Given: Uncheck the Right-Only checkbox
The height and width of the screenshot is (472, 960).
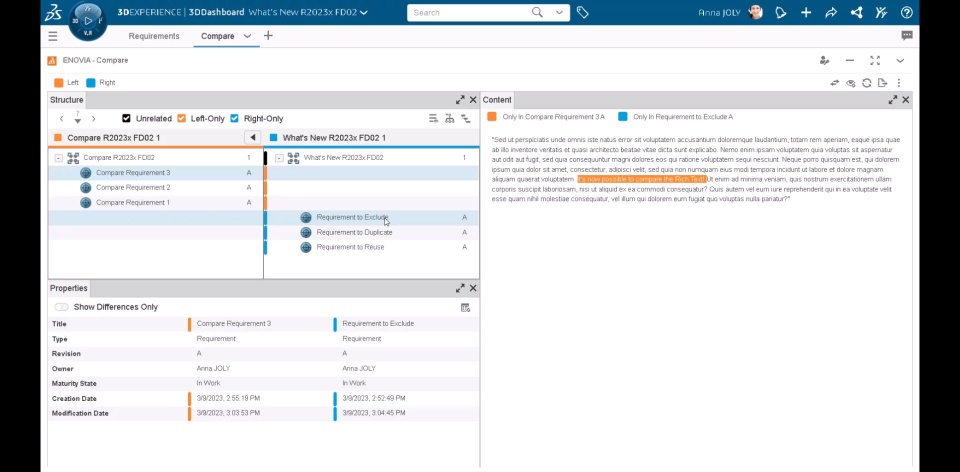Looking at the screenshot, I should 234,119.
